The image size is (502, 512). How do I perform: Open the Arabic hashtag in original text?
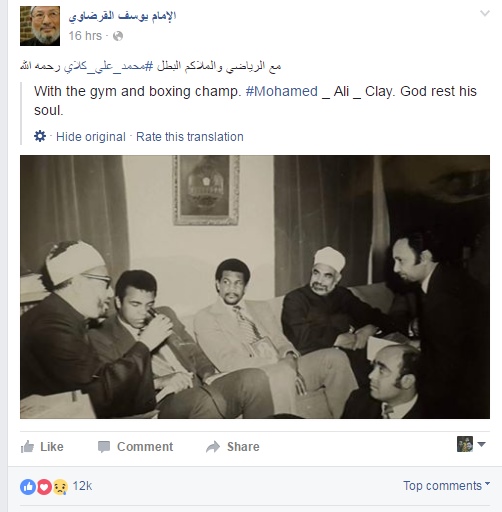click(108, 66)
